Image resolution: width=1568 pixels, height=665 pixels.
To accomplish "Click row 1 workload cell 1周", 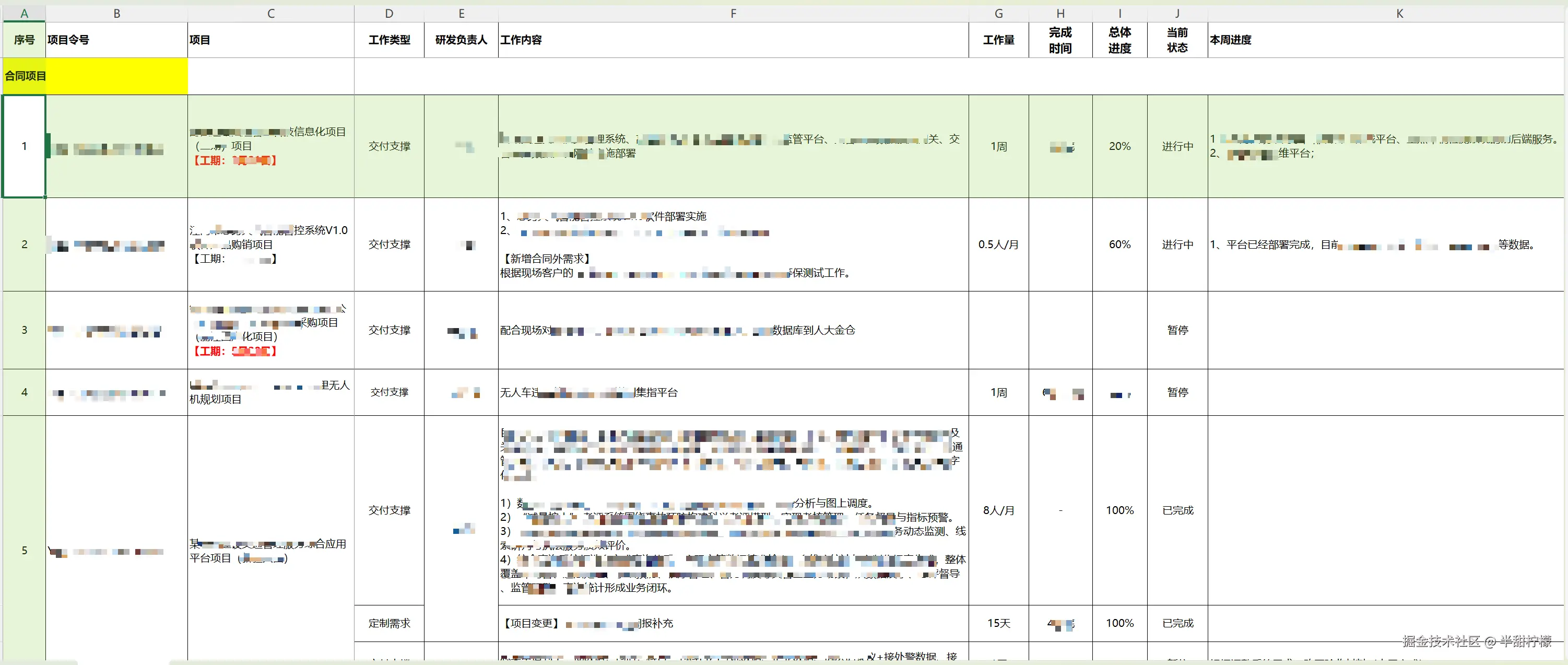I will coord(999,146).
